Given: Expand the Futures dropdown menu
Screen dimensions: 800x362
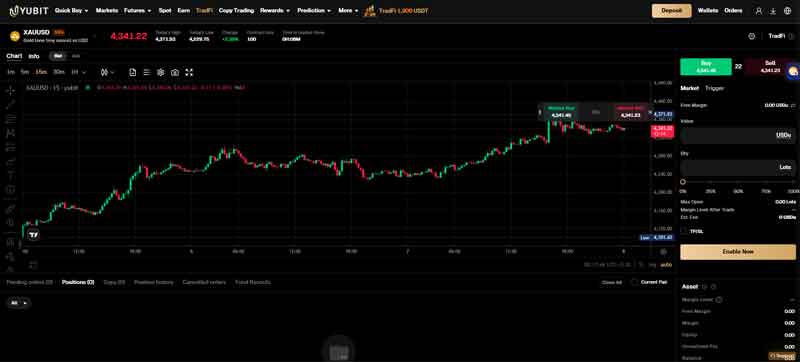Looking at the screenshot, I should [x=137, y=10].
